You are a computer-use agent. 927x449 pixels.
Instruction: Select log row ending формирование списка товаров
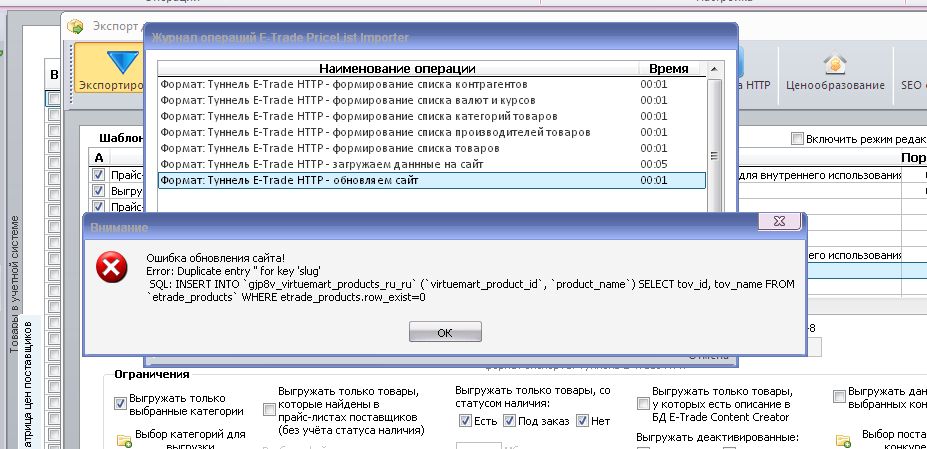(432, 148)
